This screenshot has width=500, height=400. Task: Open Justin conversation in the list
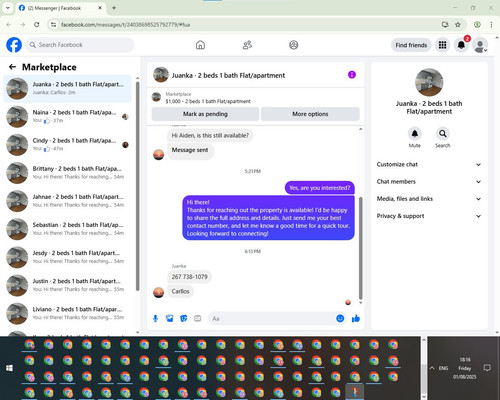pos(68,285)
